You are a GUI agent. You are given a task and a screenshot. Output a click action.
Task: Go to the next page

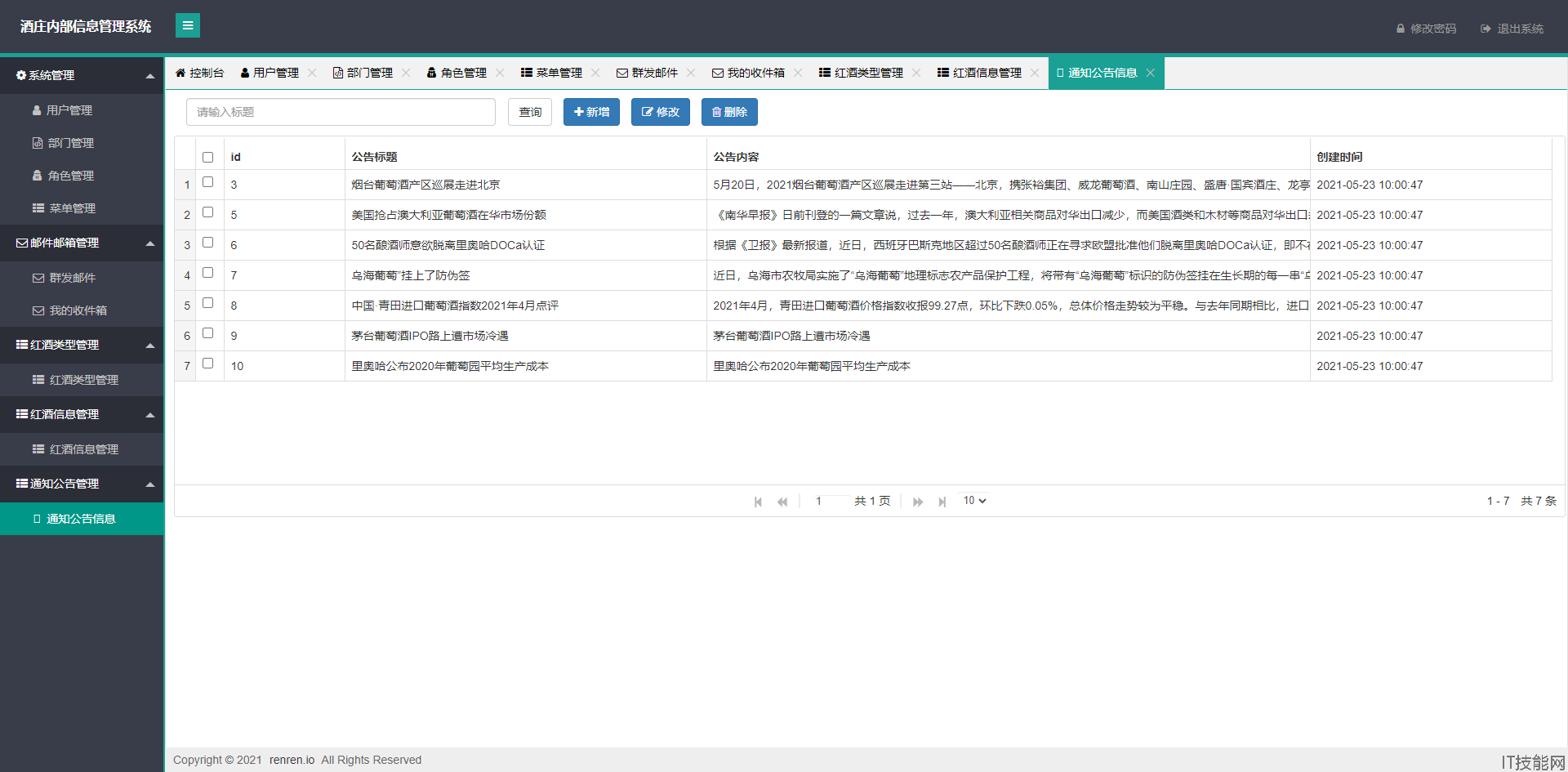point(918,502)
